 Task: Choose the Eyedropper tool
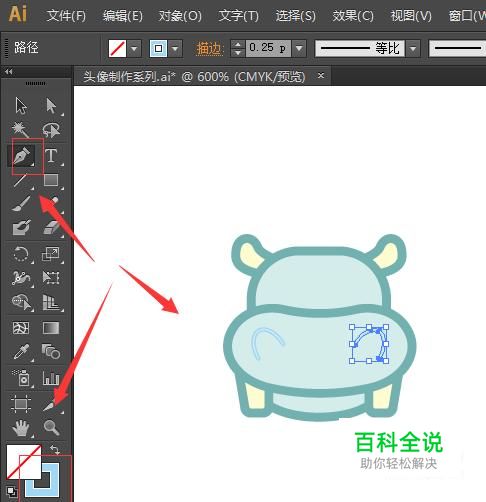click(21, 352)
